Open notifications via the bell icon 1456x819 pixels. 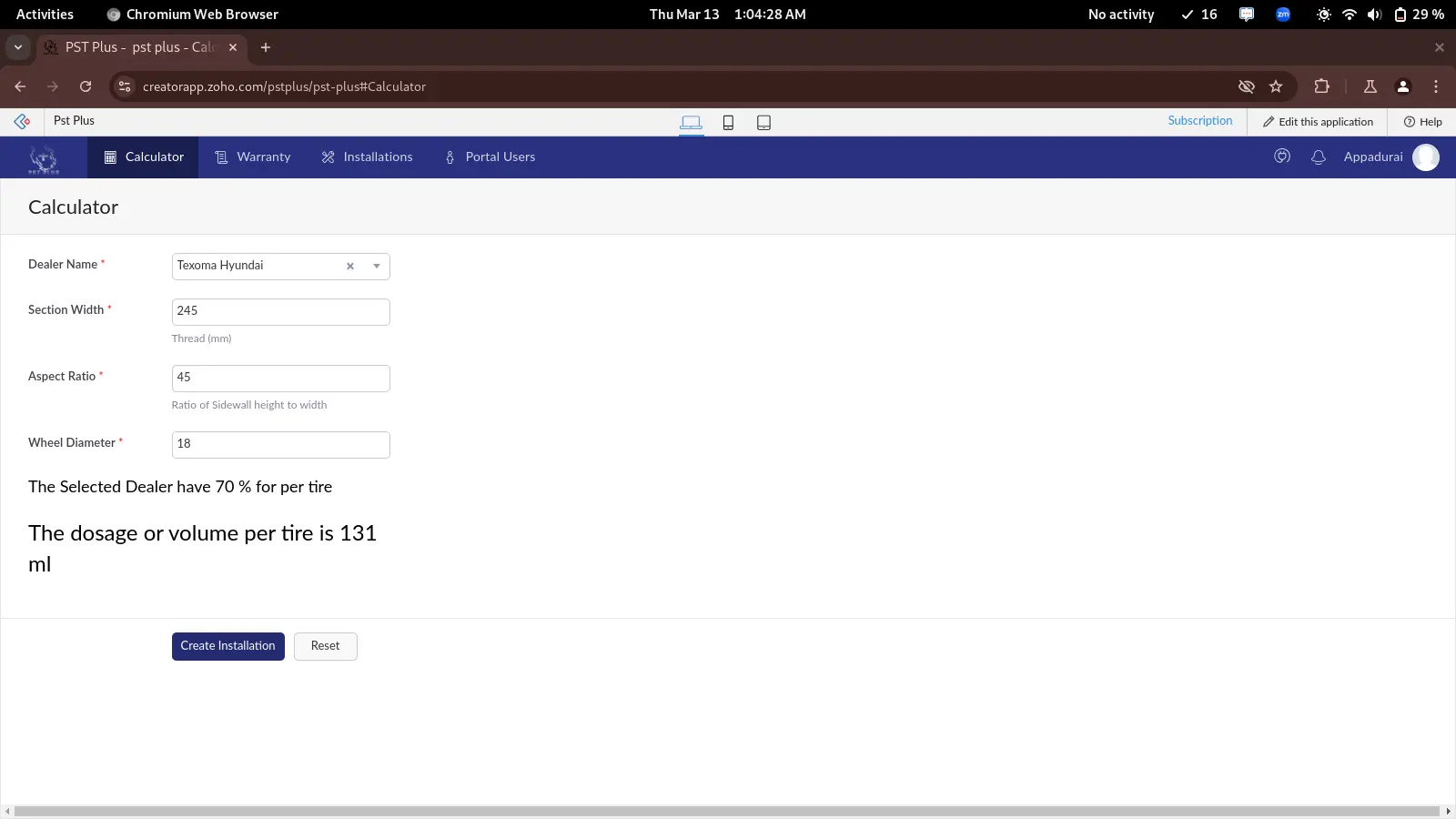point(1319,157)
